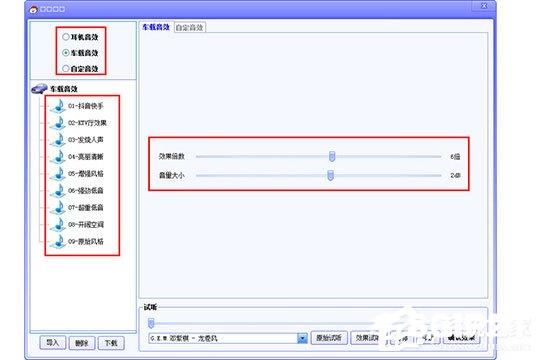The width and height of the screenshot is (540, 360).
Task: Click the music note icon for preset 09
Action: point(58,241)
